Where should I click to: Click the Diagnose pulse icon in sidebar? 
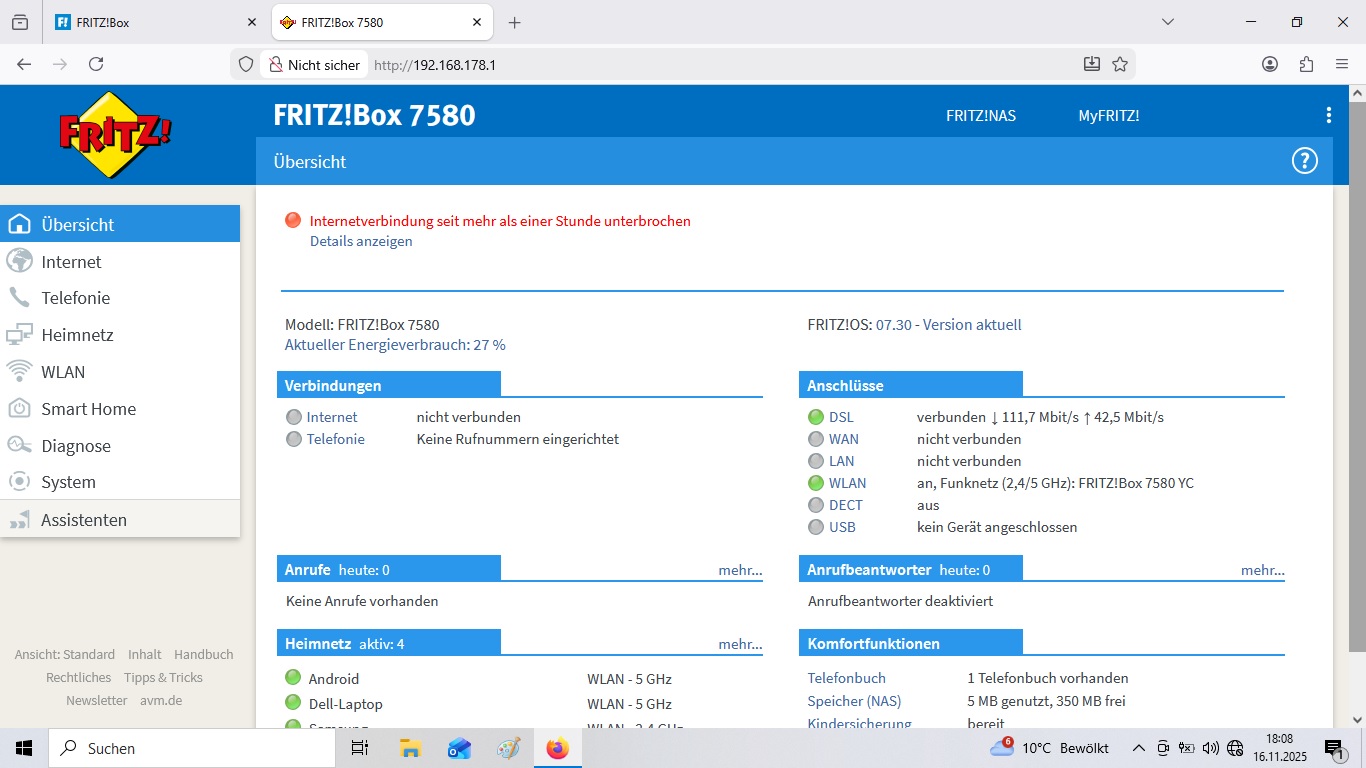pos(19,445)
